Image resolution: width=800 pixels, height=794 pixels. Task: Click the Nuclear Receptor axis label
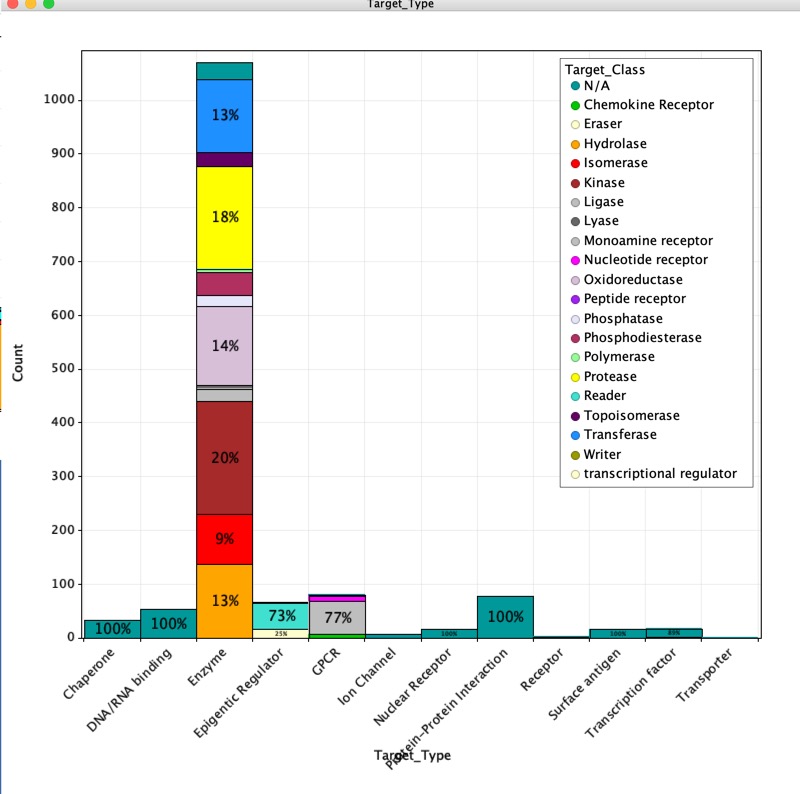click(413, 687)
